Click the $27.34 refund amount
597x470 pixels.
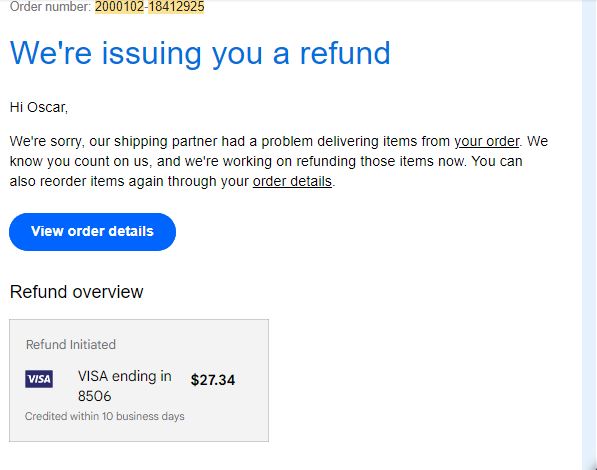click(213, 380)
